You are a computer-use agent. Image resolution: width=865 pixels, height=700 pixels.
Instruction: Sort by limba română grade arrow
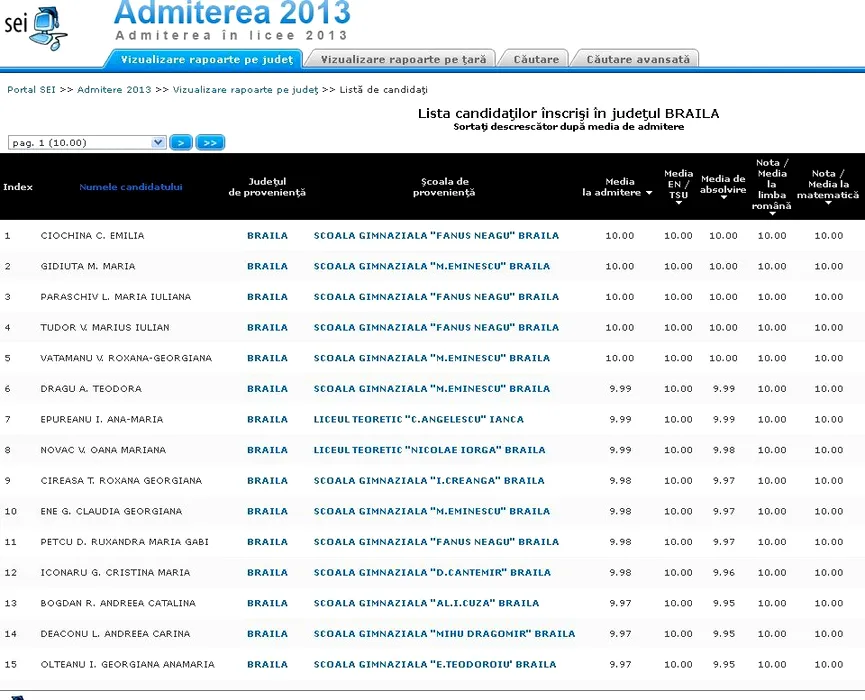pyautogui.click(x=771, y=213)
